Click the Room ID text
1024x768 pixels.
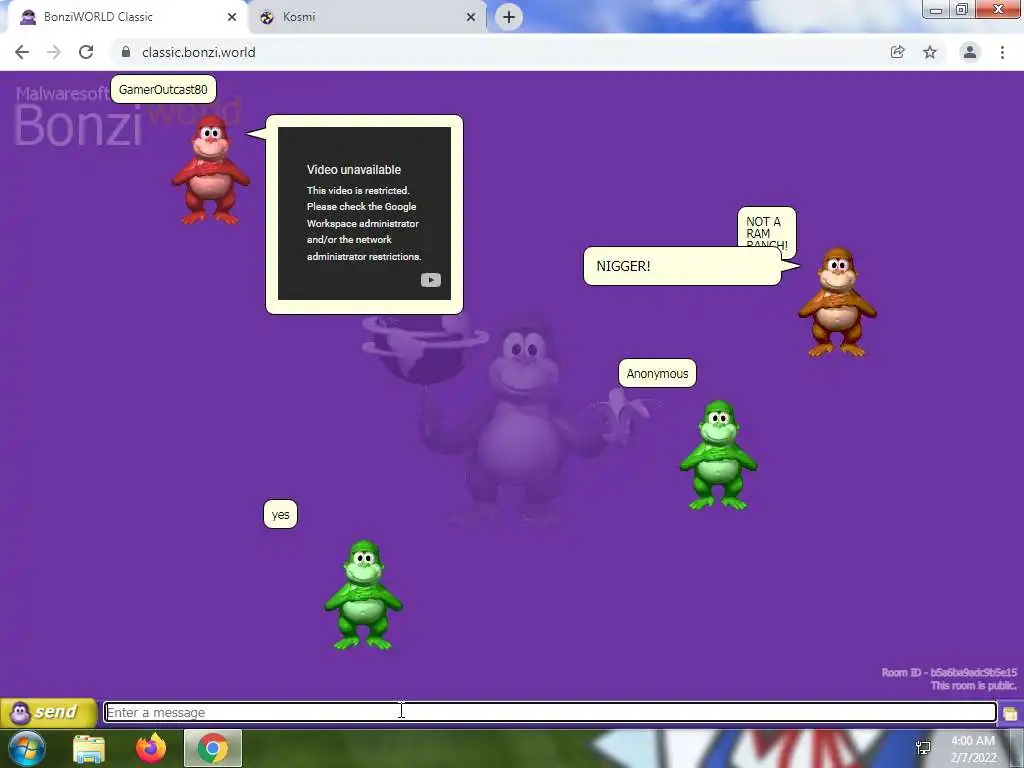pyautogui.click(x=949, y=672)
